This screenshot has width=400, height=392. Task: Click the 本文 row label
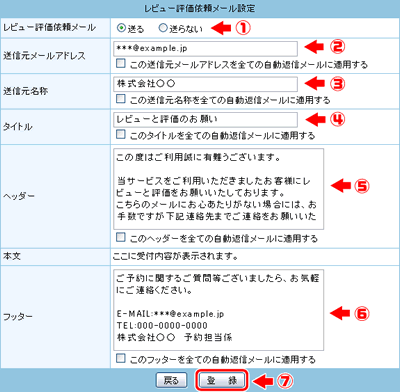click(x=12, y=256)
